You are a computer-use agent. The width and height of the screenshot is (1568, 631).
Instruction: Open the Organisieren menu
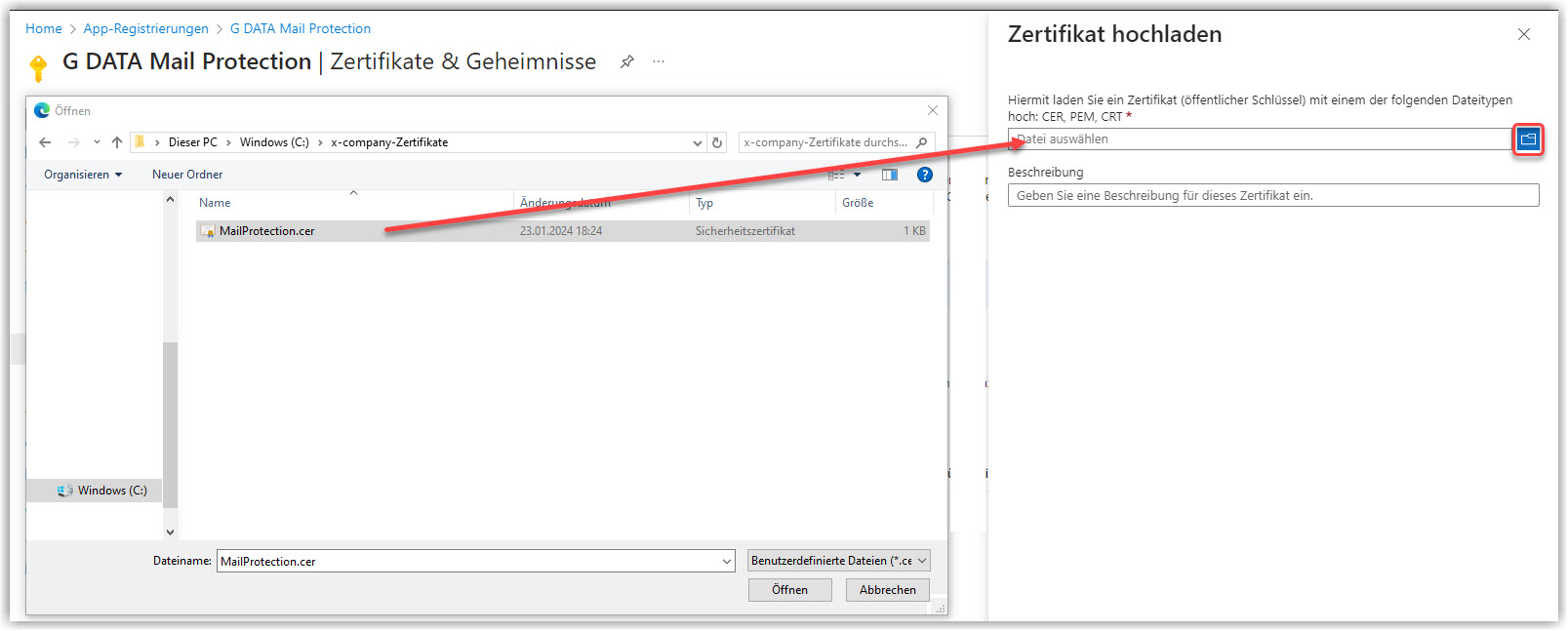click(x=83, y=175)
